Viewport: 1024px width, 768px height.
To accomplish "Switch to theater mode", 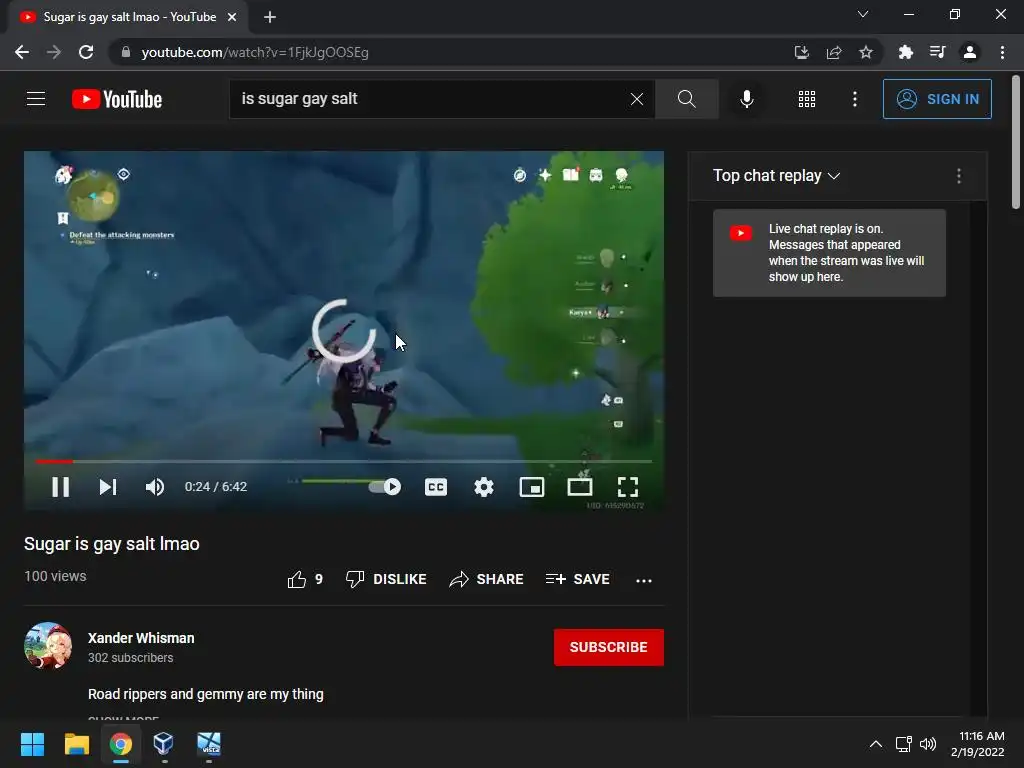I will (580, 487).
